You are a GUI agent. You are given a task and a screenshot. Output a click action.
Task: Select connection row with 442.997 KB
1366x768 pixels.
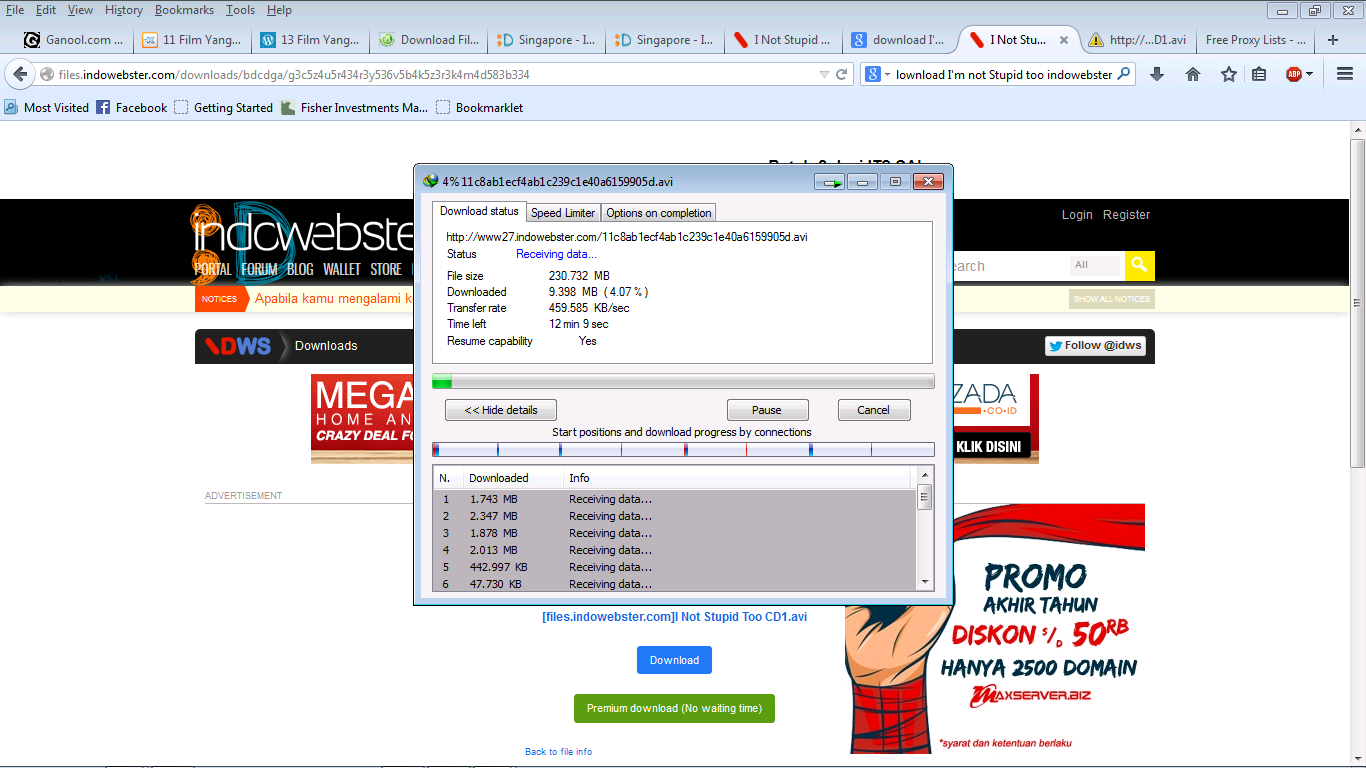coord(674,567)
